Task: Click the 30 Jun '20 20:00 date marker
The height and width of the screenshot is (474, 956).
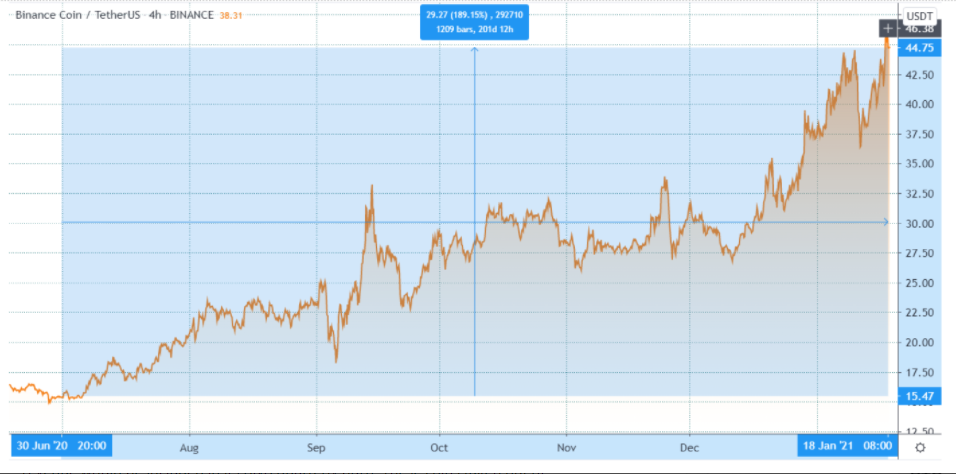Action: [62, 446]
